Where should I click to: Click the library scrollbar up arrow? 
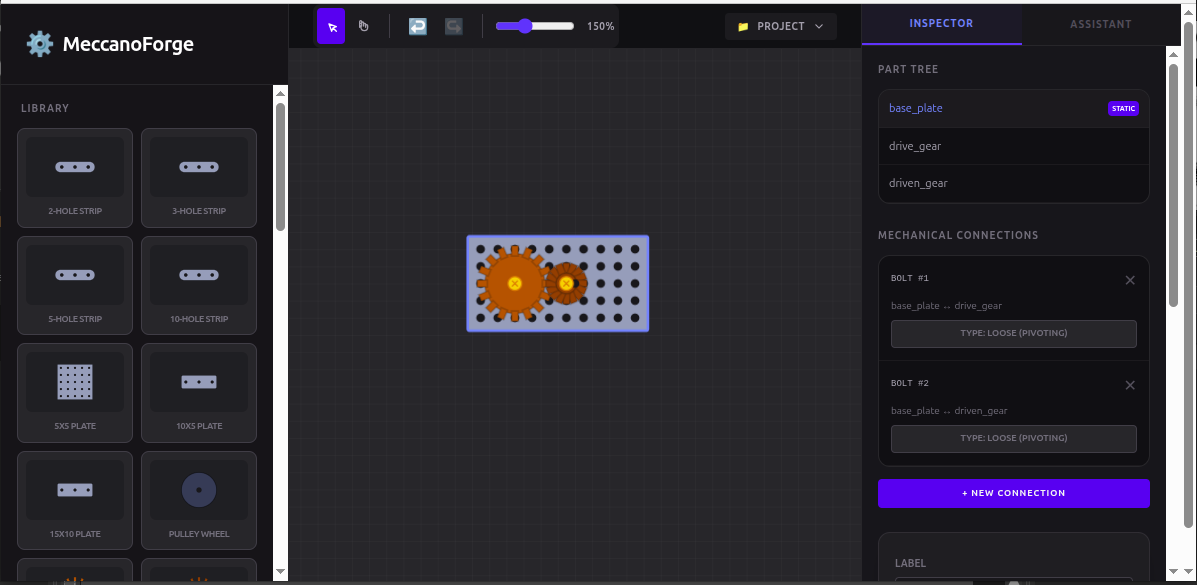click(x=280, y=93)
